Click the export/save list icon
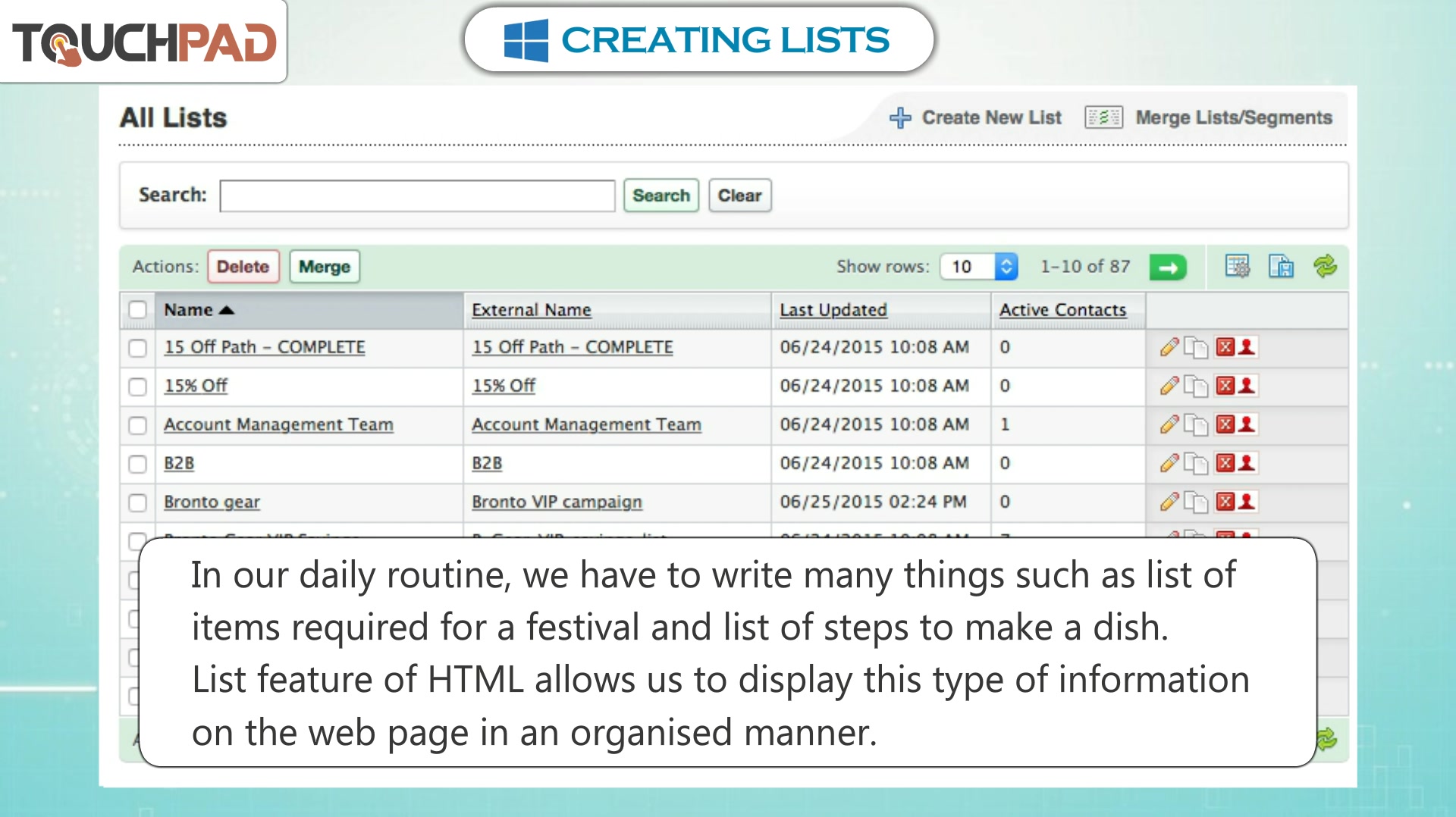 tap(1282, 266)
